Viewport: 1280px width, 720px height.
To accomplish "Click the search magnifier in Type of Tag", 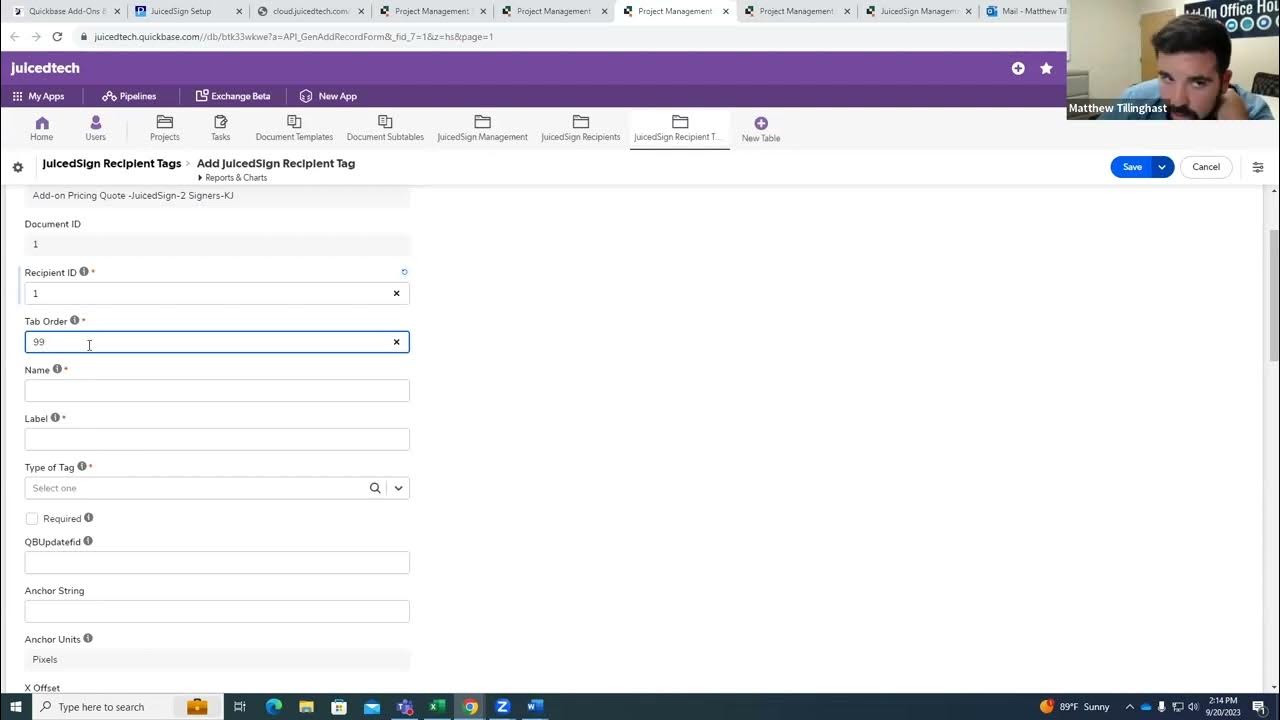I will [x=375, y=488].
